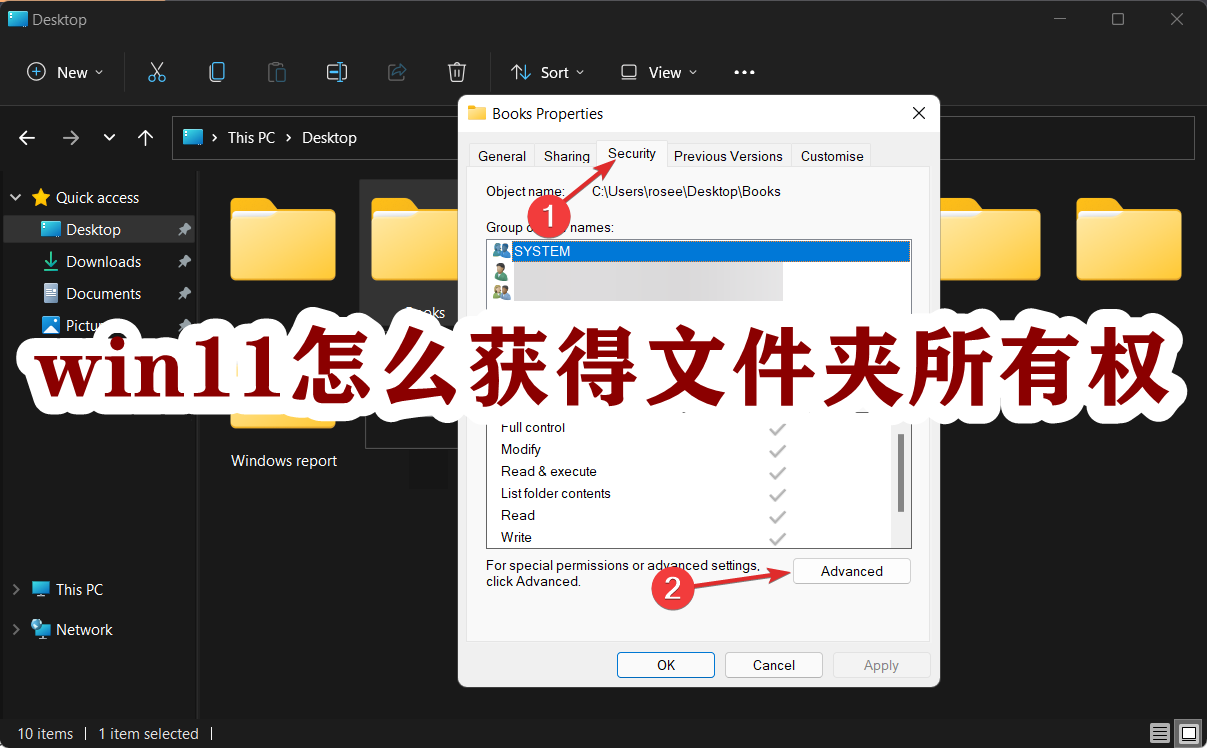Screen dimensions: 1207x748
Task: Click the Copy icon in toolbar
Action: point(216,72)
